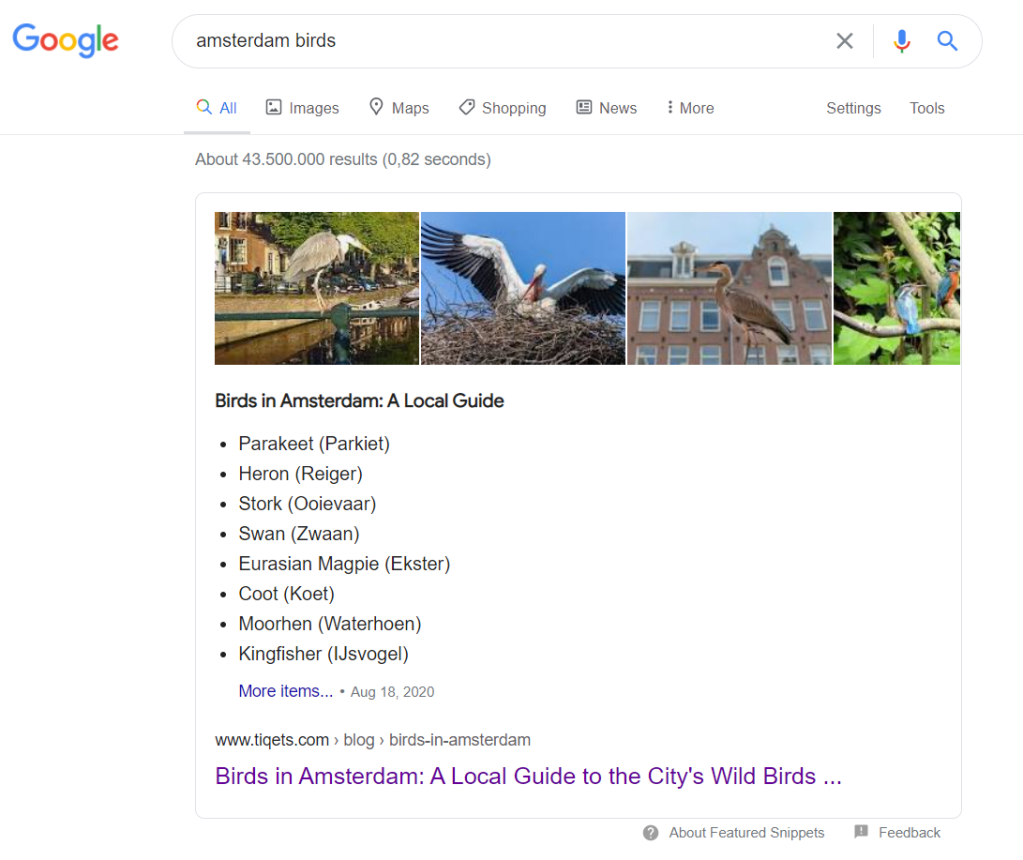1023x860 pixels.
Task: Click the Feedback flag icon
Action: [x=861, y=832]
